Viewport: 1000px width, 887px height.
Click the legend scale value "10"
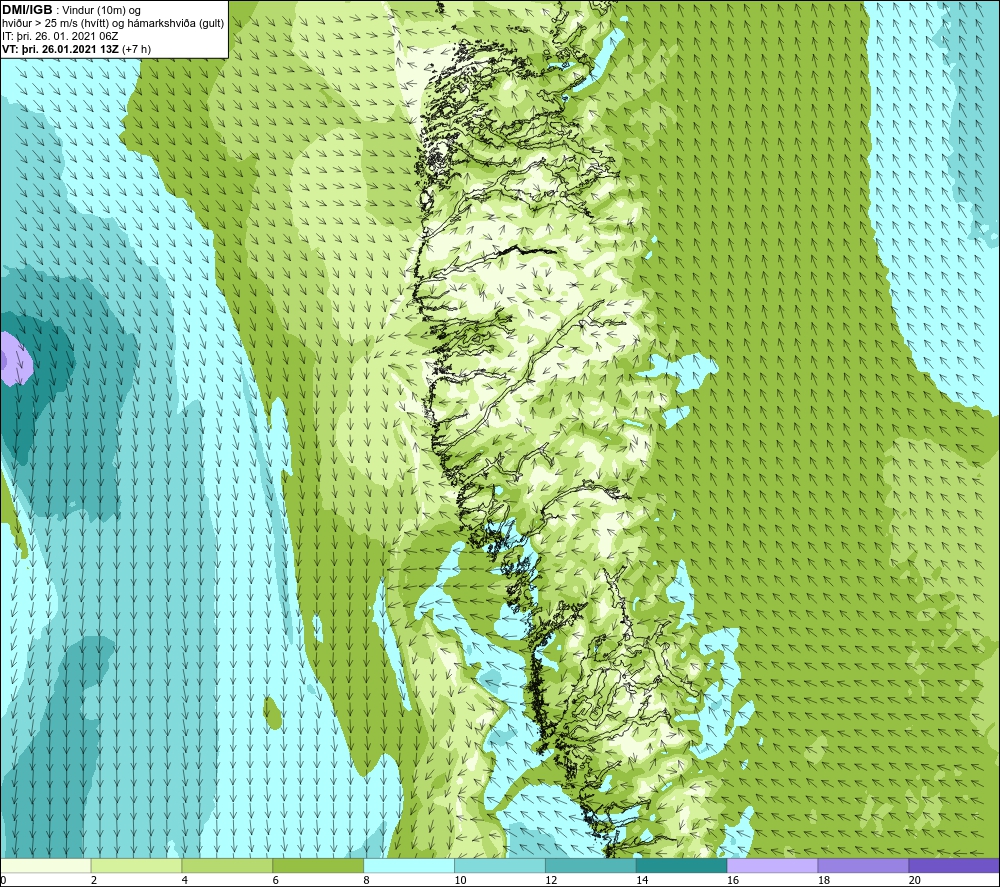click(460, 880)
